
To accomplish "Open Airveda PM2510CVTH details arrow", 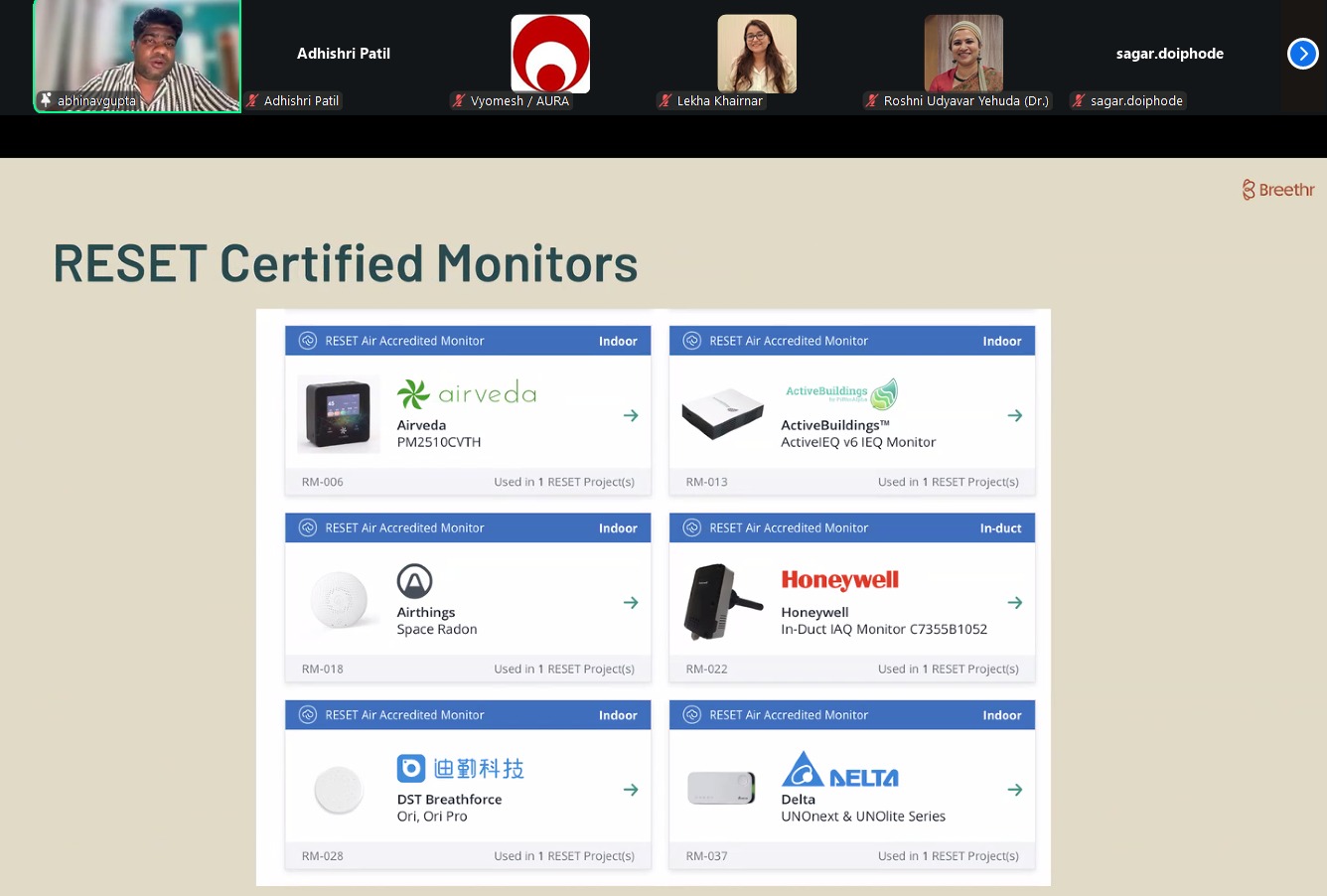I will click(x=631, y=415).
